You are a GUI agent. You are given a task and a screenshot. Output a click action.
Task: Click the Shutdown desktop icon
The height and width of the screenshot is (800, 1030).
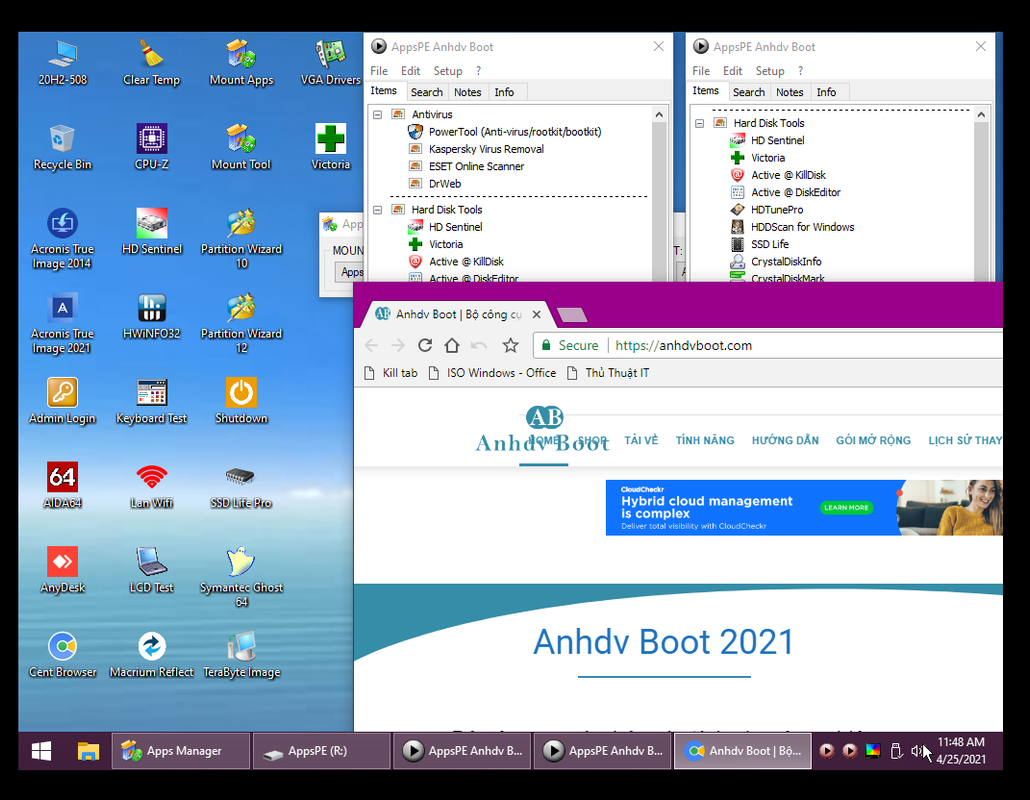pyautogui.click(x=241, y=401)
